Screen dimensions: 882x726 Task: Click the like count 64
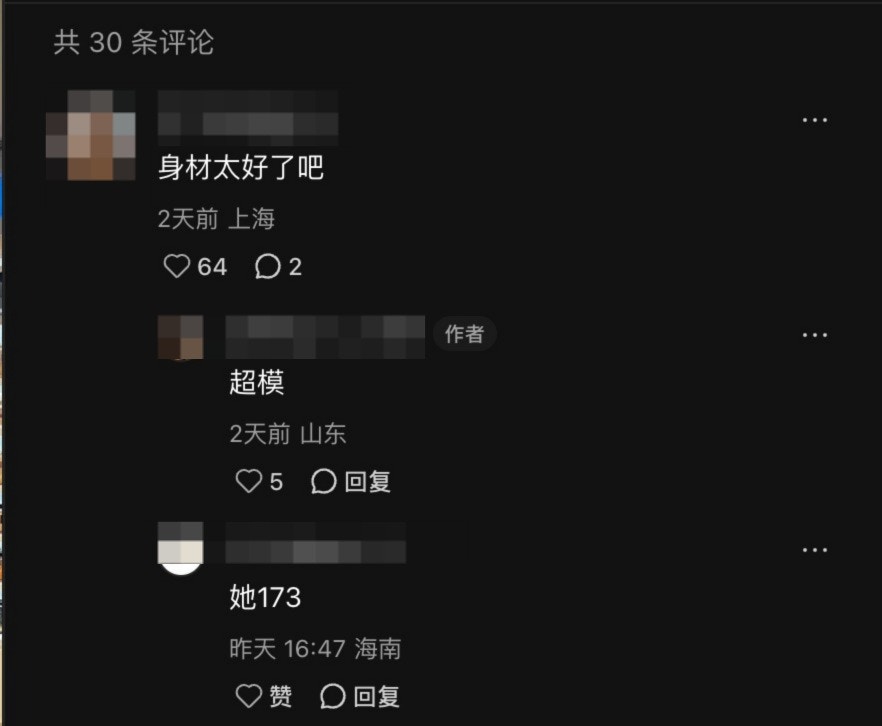[x=212, y=267]
